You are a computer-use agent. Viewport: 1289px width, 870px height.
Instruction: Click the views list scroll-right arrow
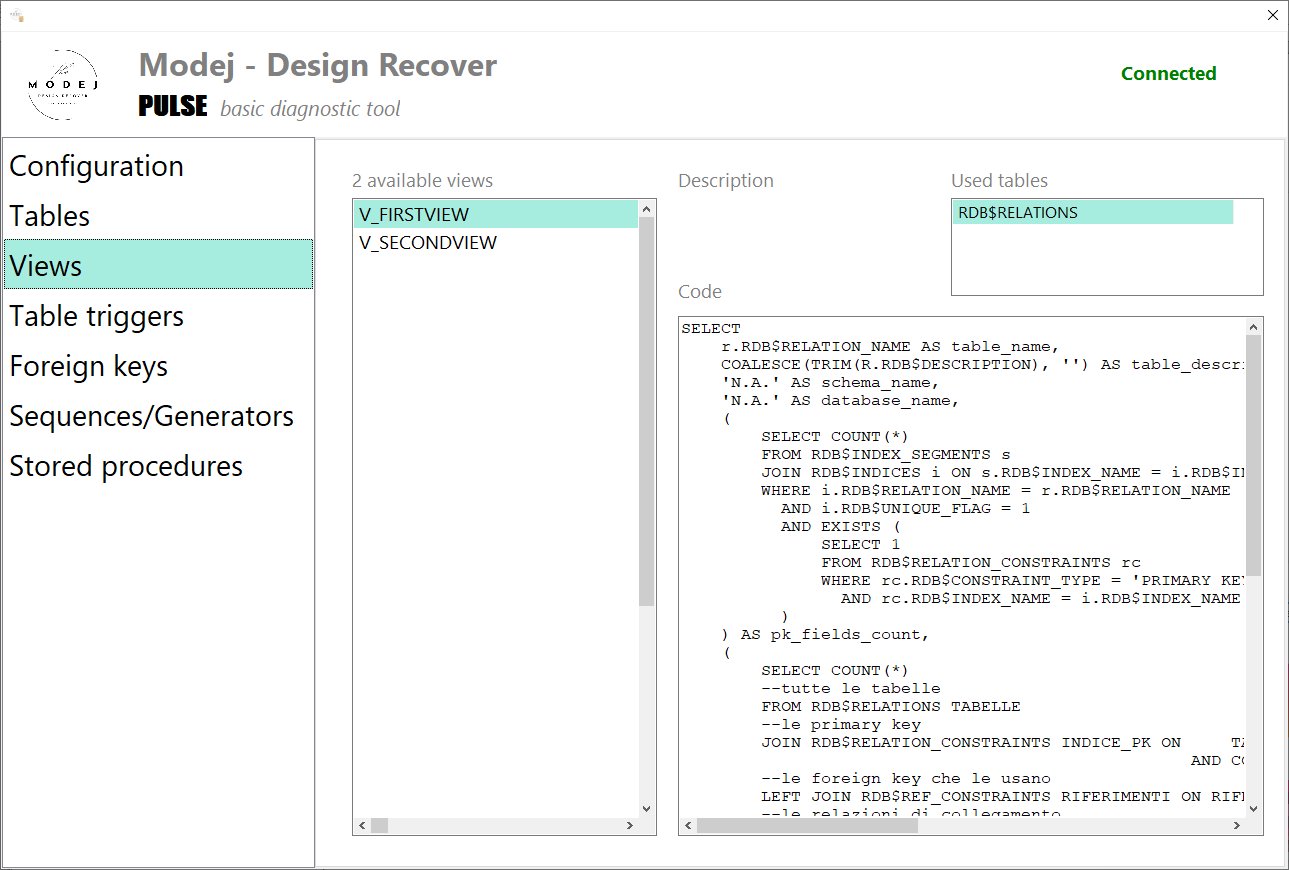coord(630,826)
